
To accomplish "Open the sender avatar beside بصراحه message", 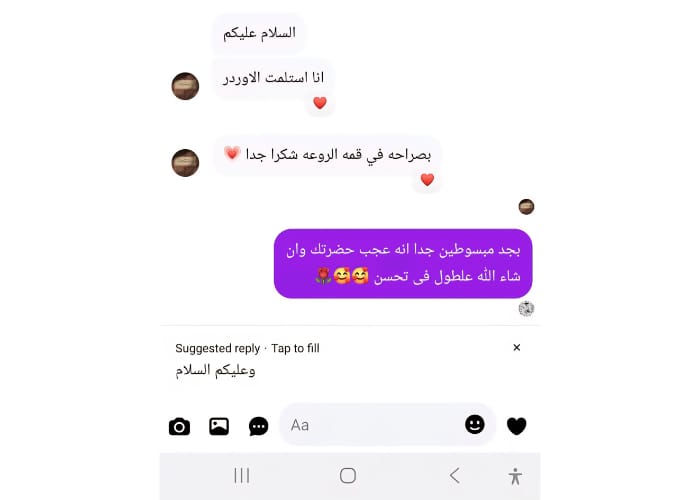I will 185,163.
